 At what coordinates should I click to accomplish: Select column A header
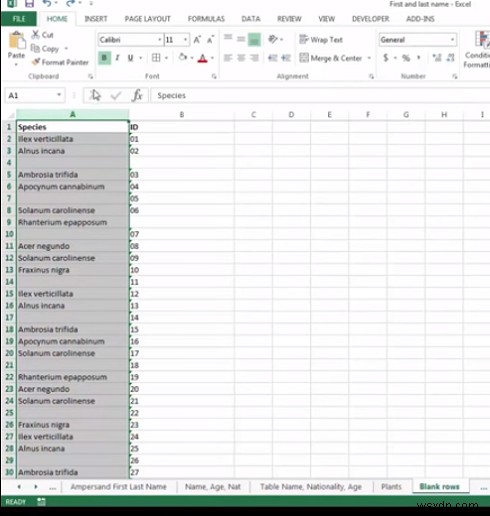[x=72, y=114]
